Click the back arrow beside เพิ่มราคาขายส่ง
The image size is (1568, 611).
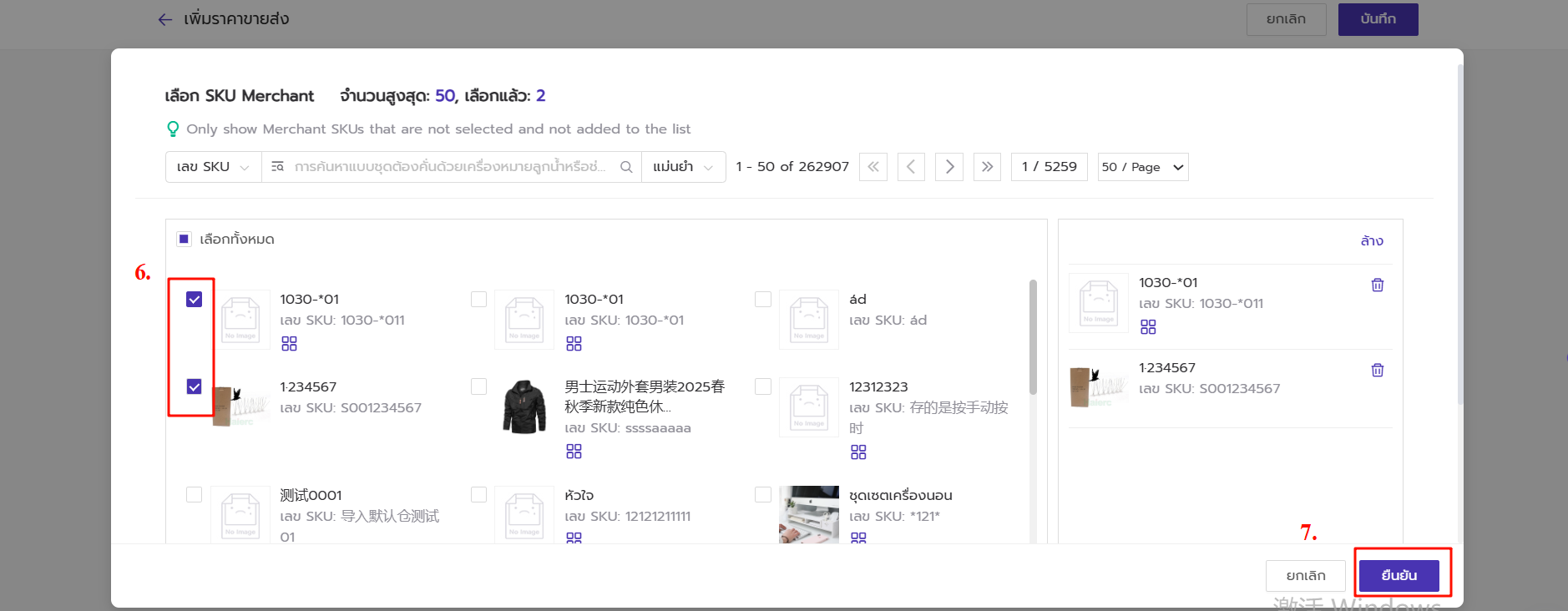tap(165, 19)
